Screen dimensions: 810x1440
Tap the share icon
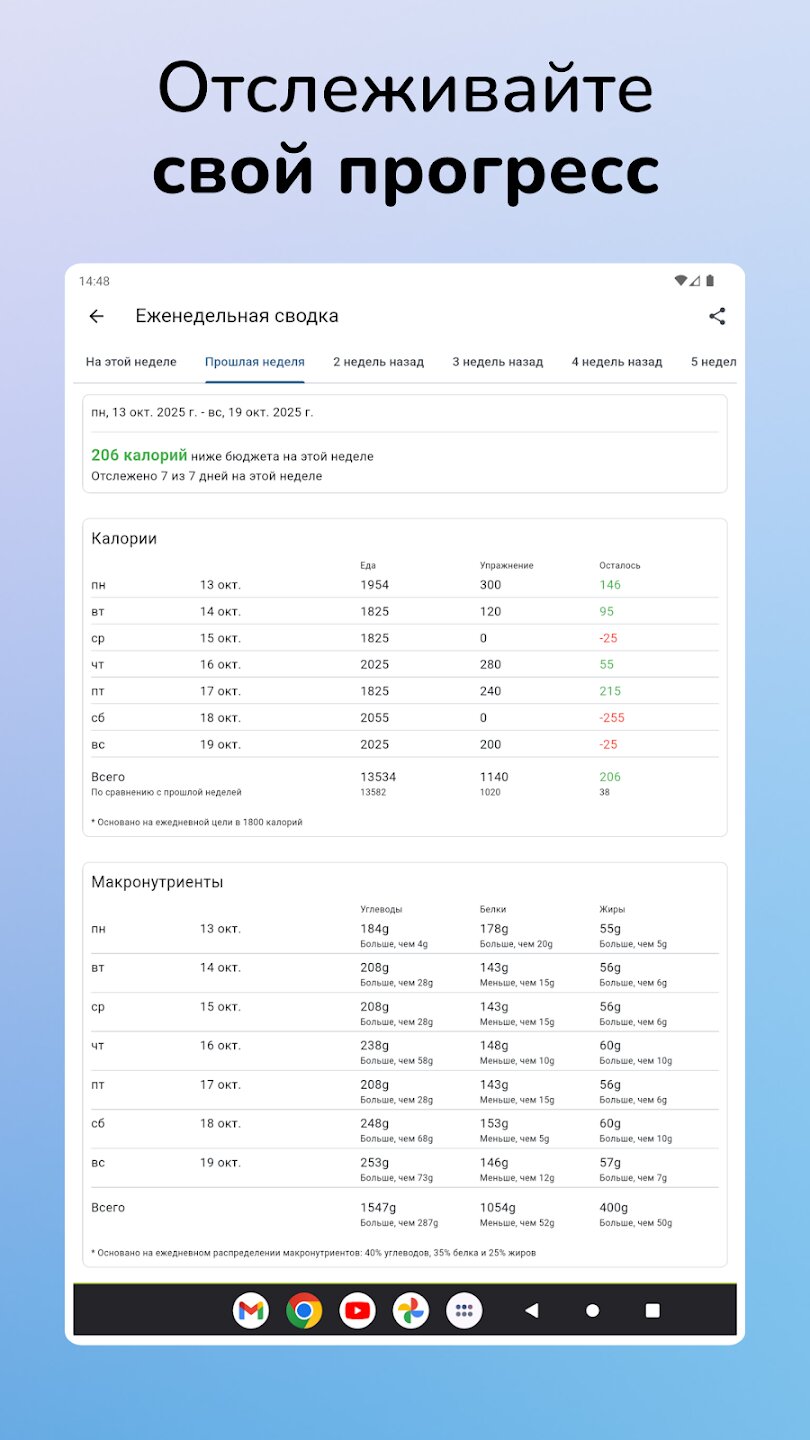click(x=717, y=316)
